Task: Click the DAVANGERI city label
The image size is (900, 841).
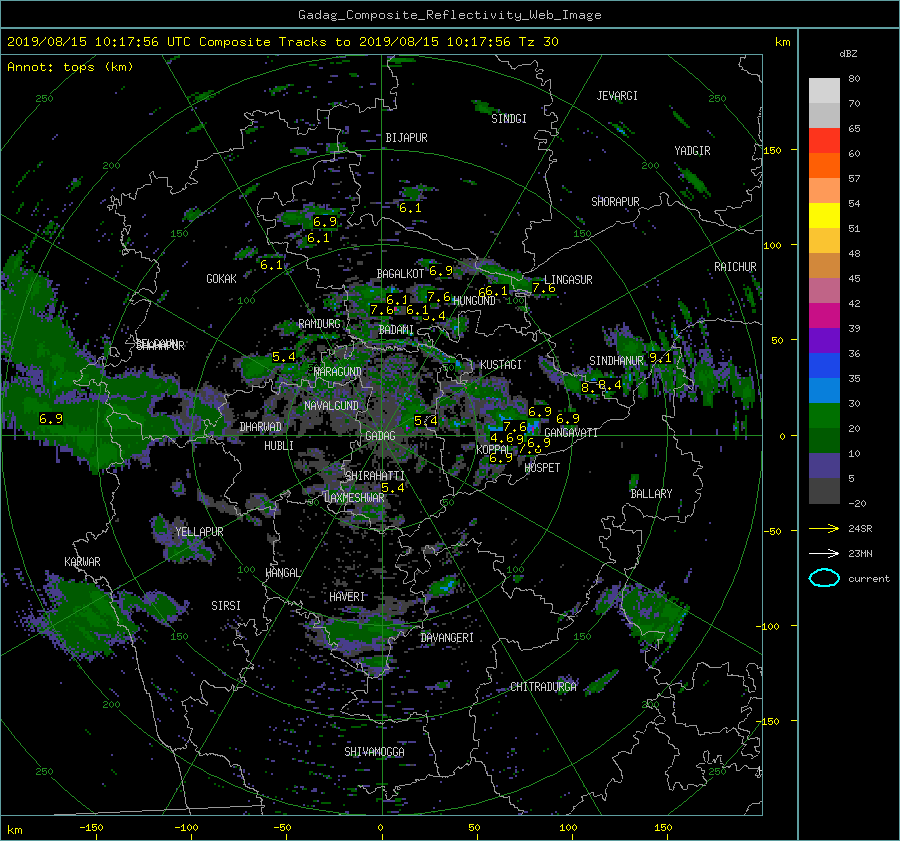Action: click(x=447, y=638)
